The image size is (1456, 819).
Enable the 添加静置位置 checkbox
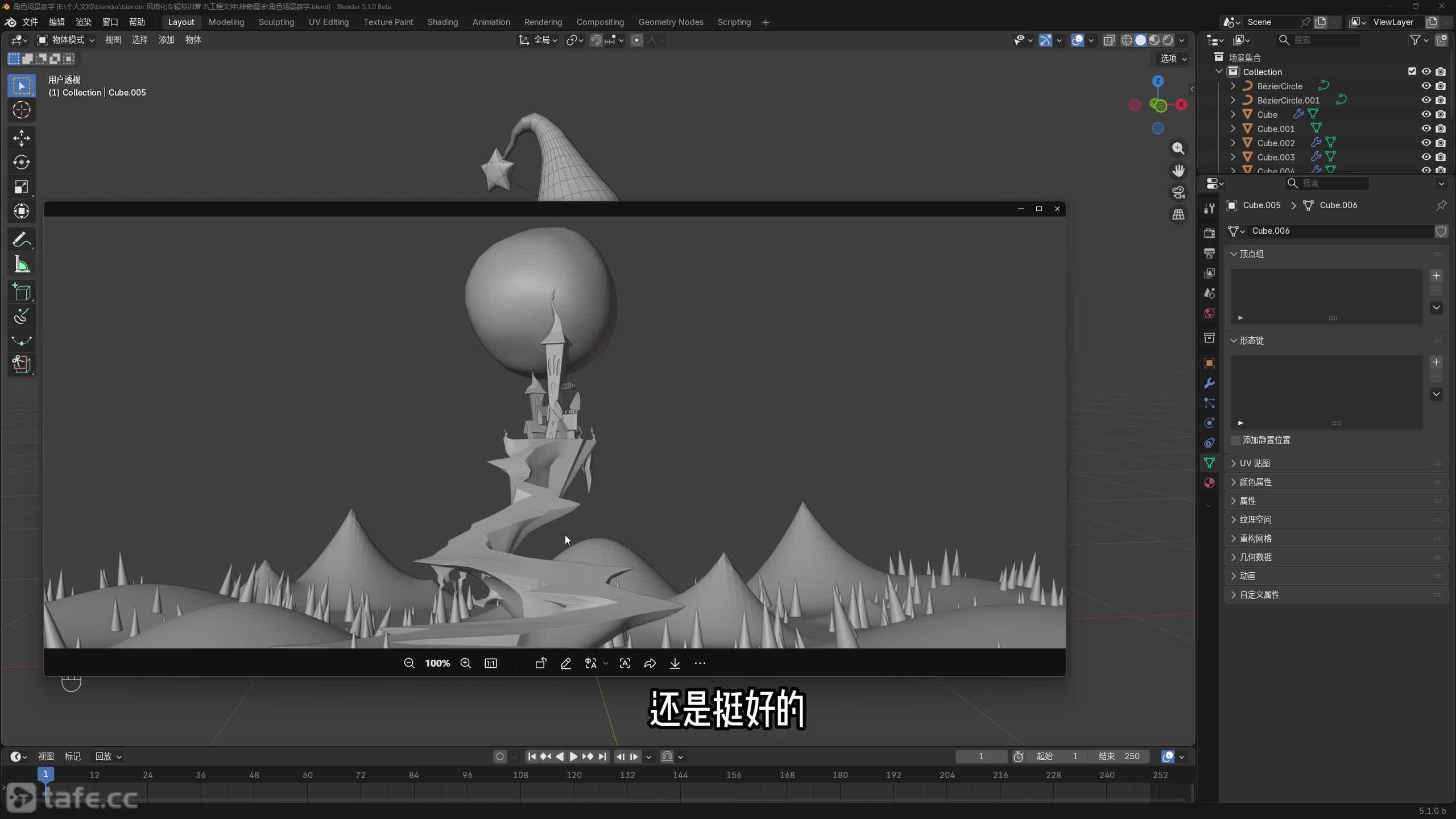pos(1235,440)
